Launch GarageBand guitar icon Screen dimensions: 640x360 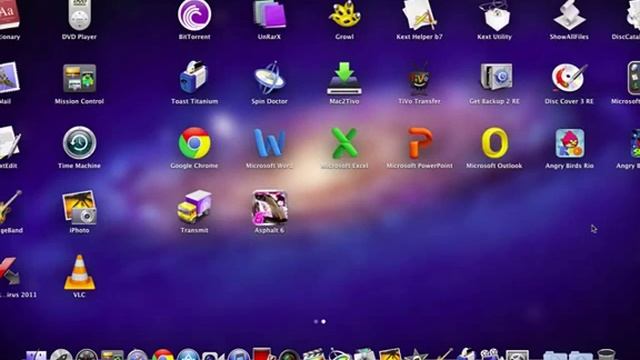(x=10, y=208)
